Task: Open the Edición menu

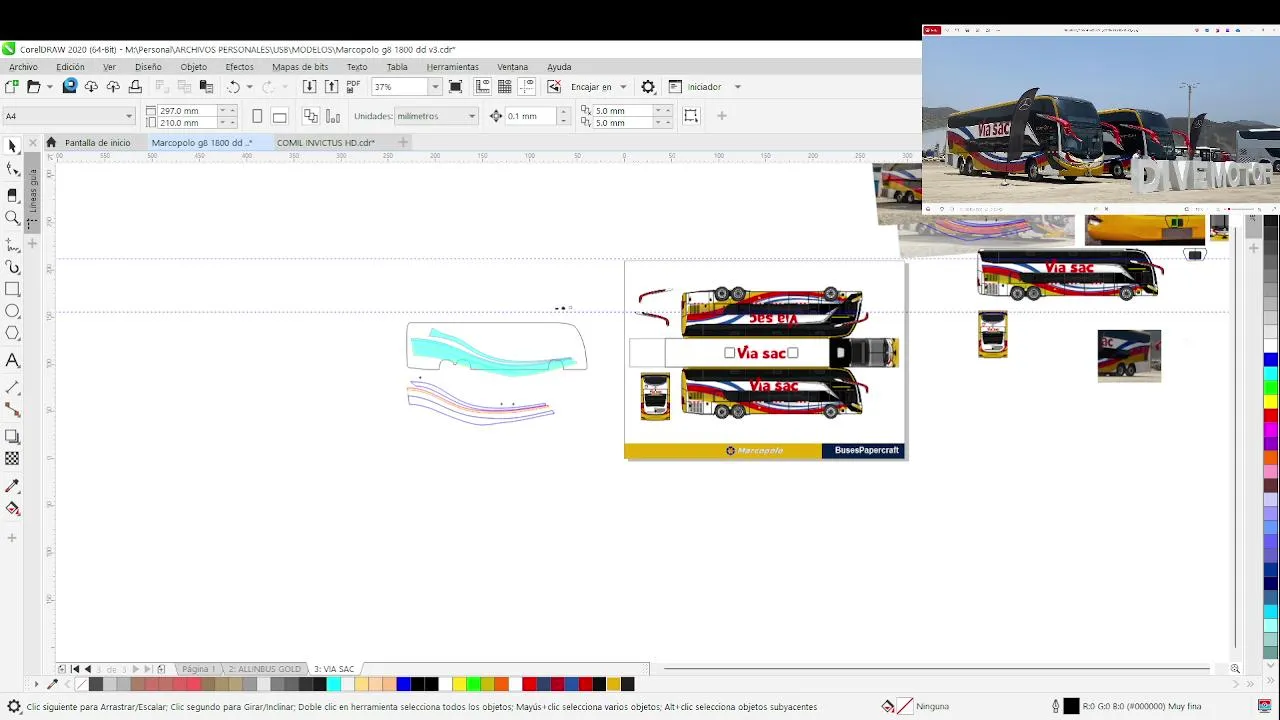Action: 70,67
